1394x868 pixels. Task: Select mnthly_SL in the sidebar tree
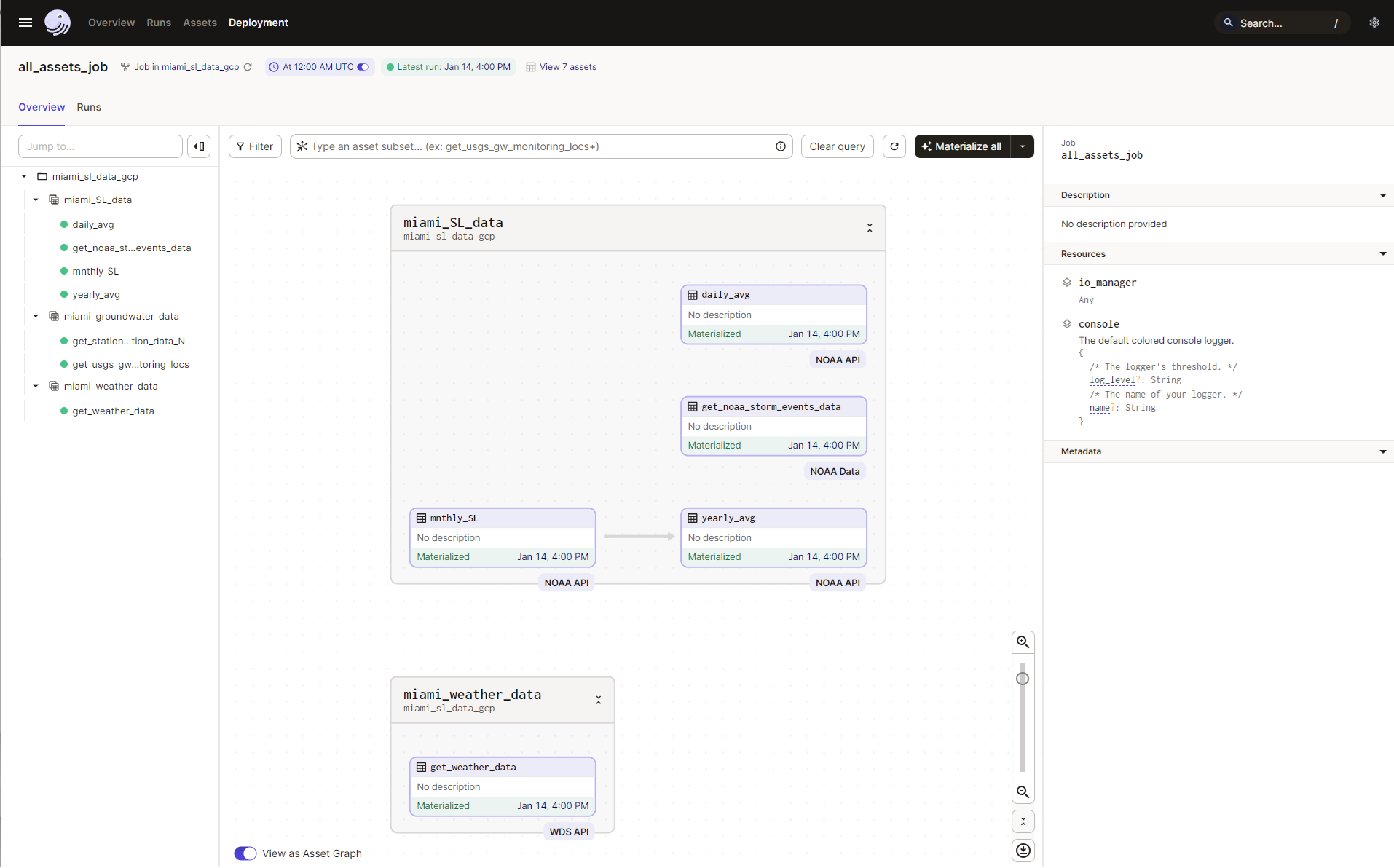pos(95,272)
